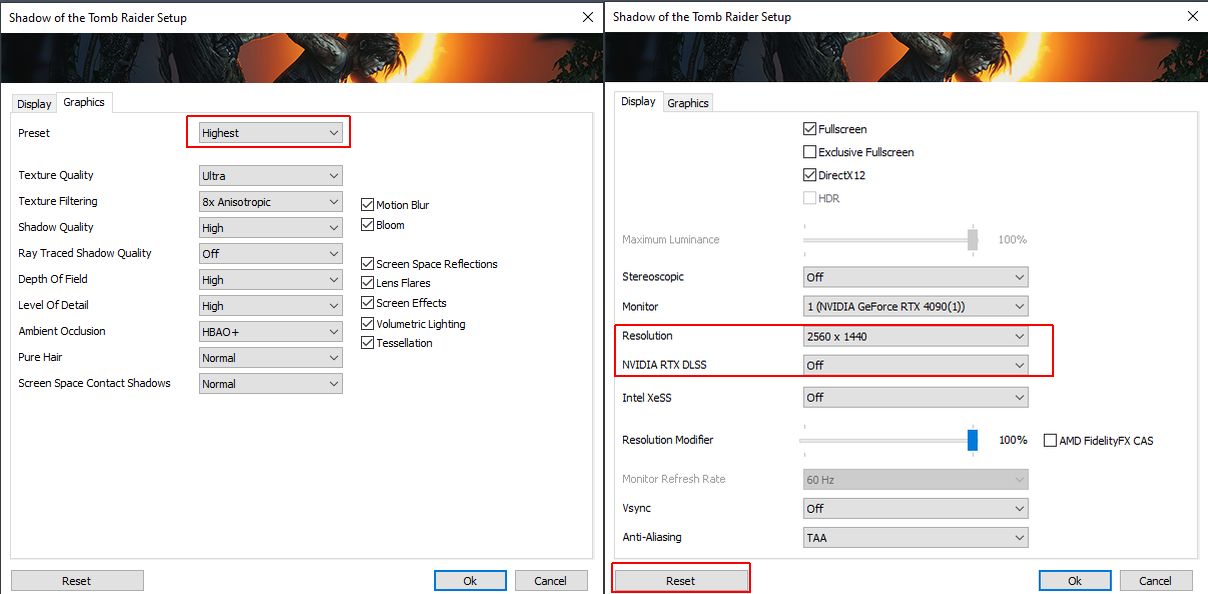1208x594 pixels.
Task: Select Display tab in right window
Action: tap(638, 101)
